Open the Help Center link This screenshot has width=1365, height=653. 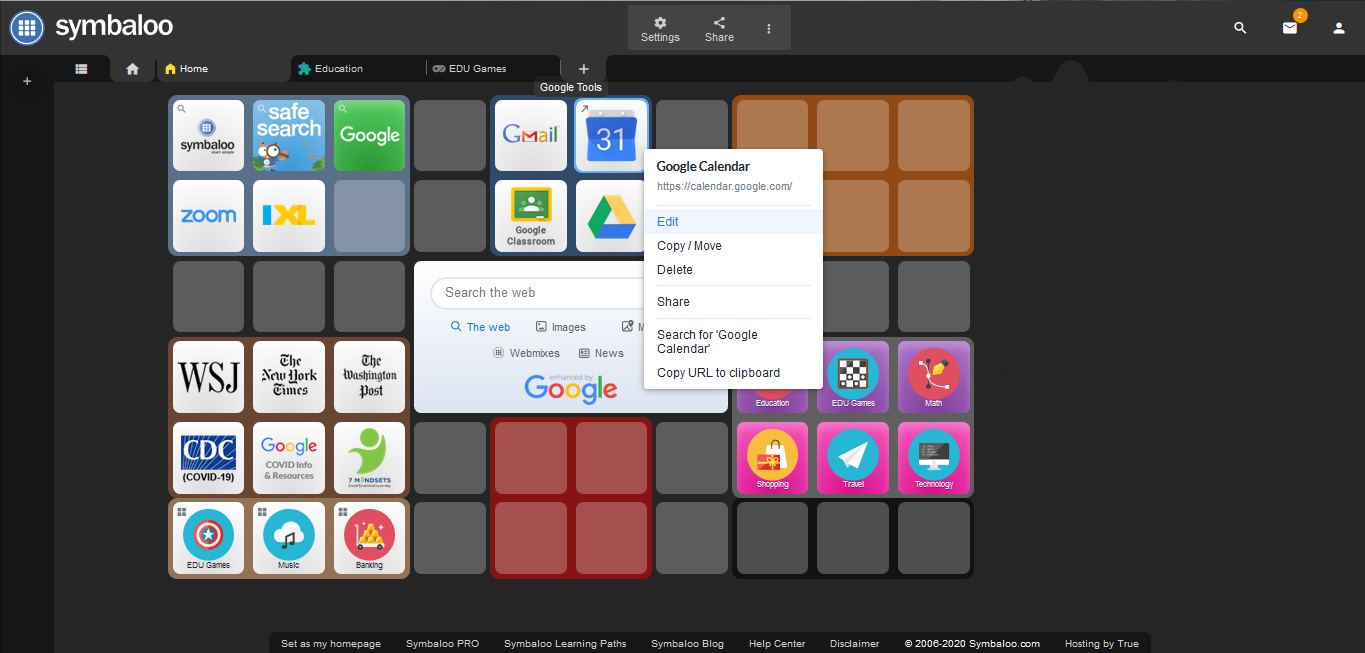point(777,644)
